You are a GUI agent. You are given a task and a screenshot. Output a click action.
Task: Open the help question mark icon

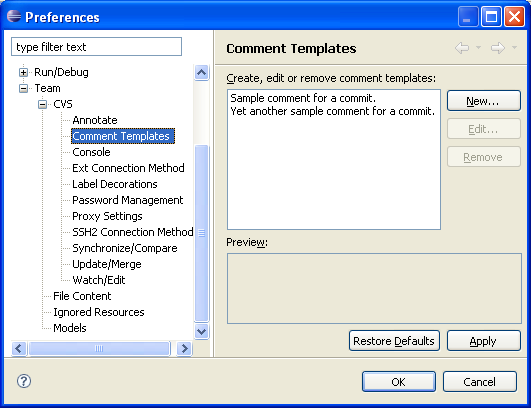(24, 381)
